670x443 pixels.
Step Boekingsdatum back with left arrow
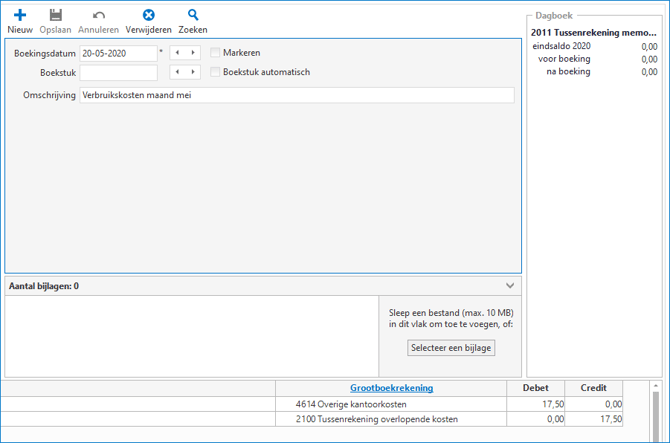point(177,53)
